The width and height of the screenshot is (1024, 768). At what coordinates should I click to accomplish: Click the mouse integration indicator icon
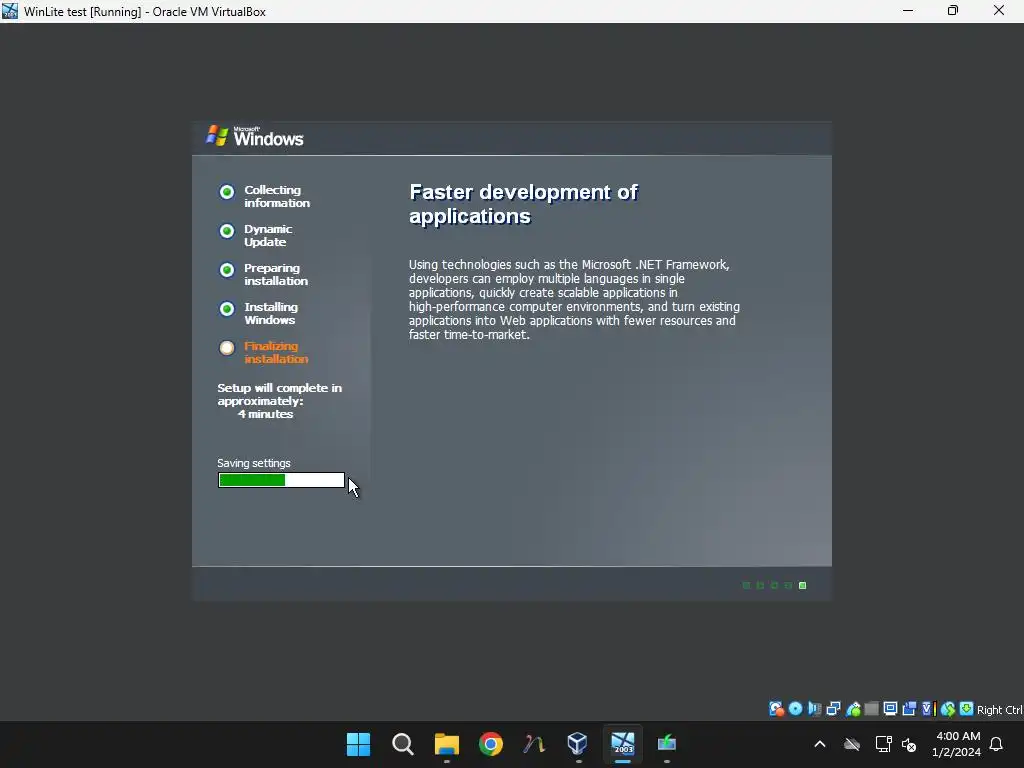[948, 709]
